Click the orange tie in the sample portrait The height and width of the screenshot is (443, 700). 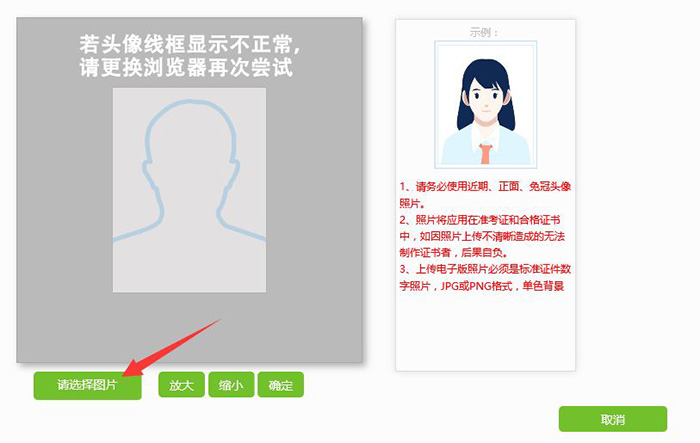(x=486, y=154)
